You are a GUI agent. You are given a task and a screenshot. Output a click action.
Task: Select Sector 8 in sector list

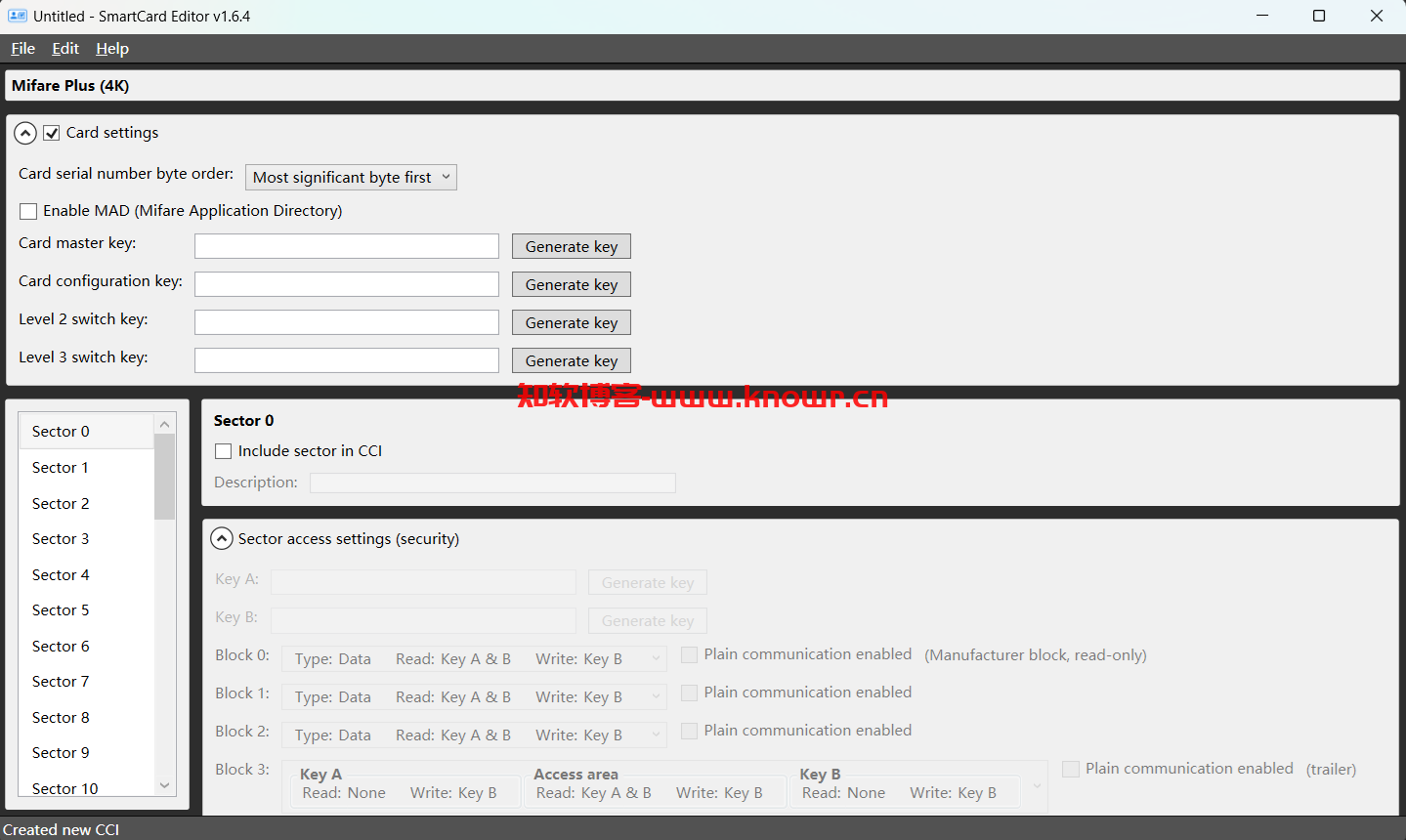click(x=87, y=718)
